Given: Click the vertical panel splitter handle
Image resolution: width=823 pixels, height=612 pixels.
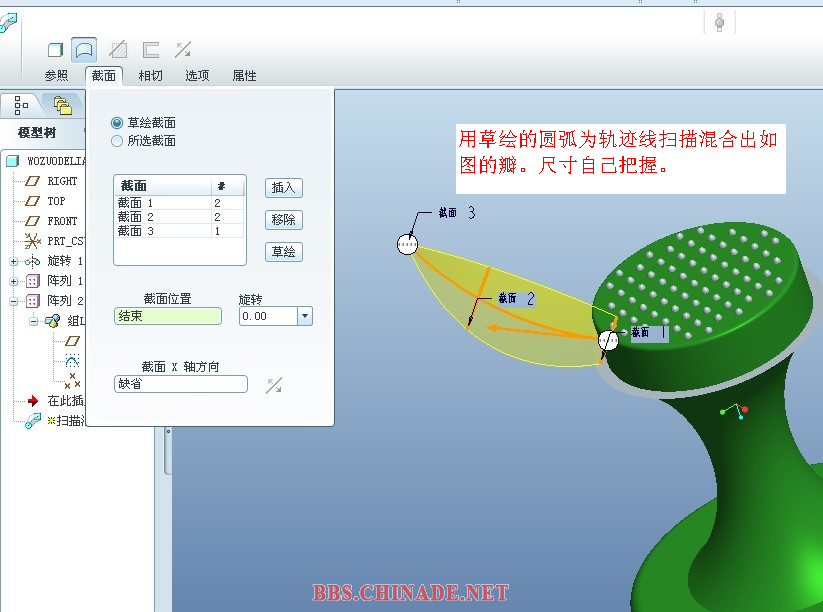Looking at the screenshot, I should 168,451.
